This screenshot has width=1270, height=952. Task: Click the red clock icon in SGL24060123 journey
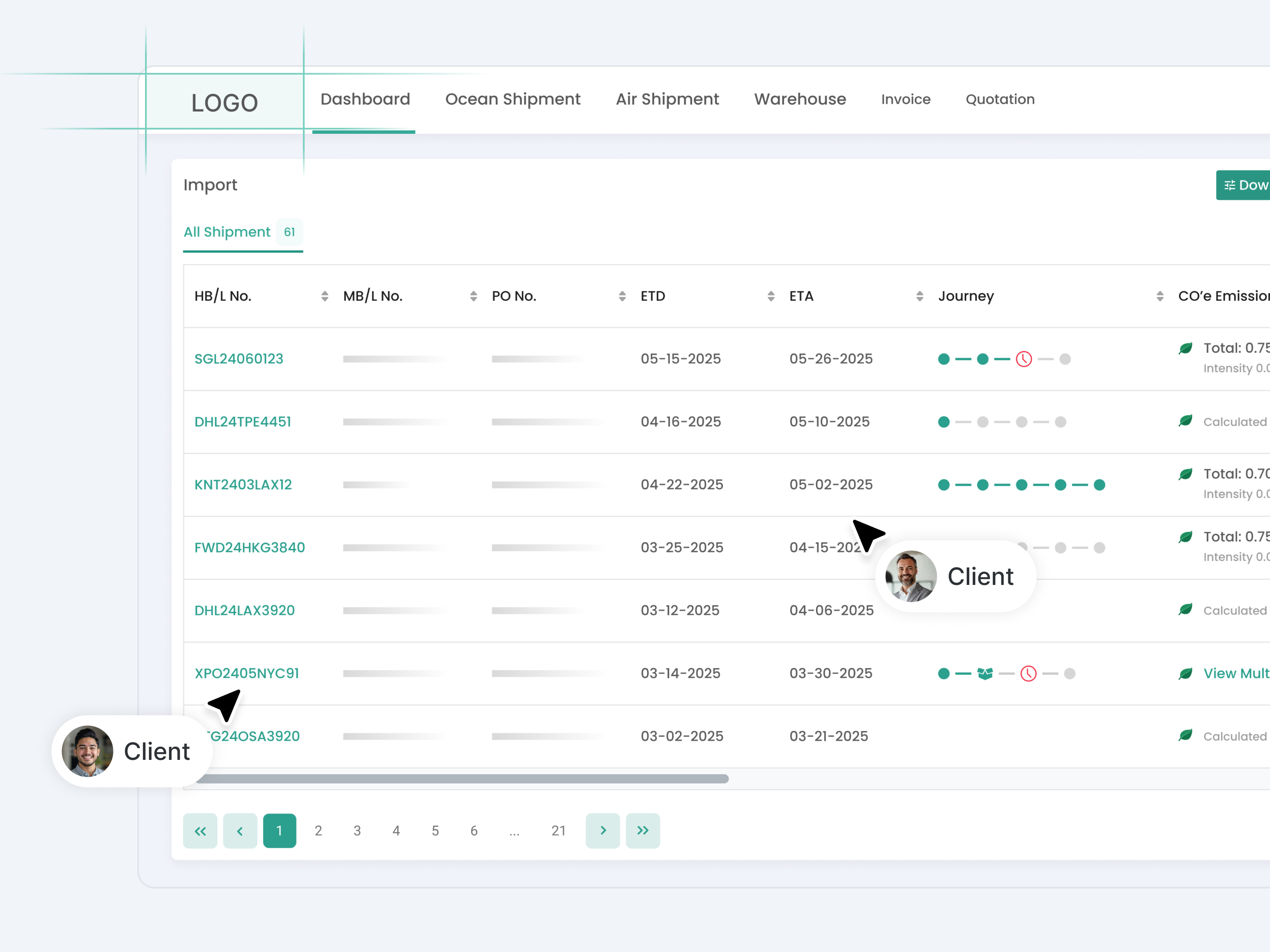[1024, 359]
